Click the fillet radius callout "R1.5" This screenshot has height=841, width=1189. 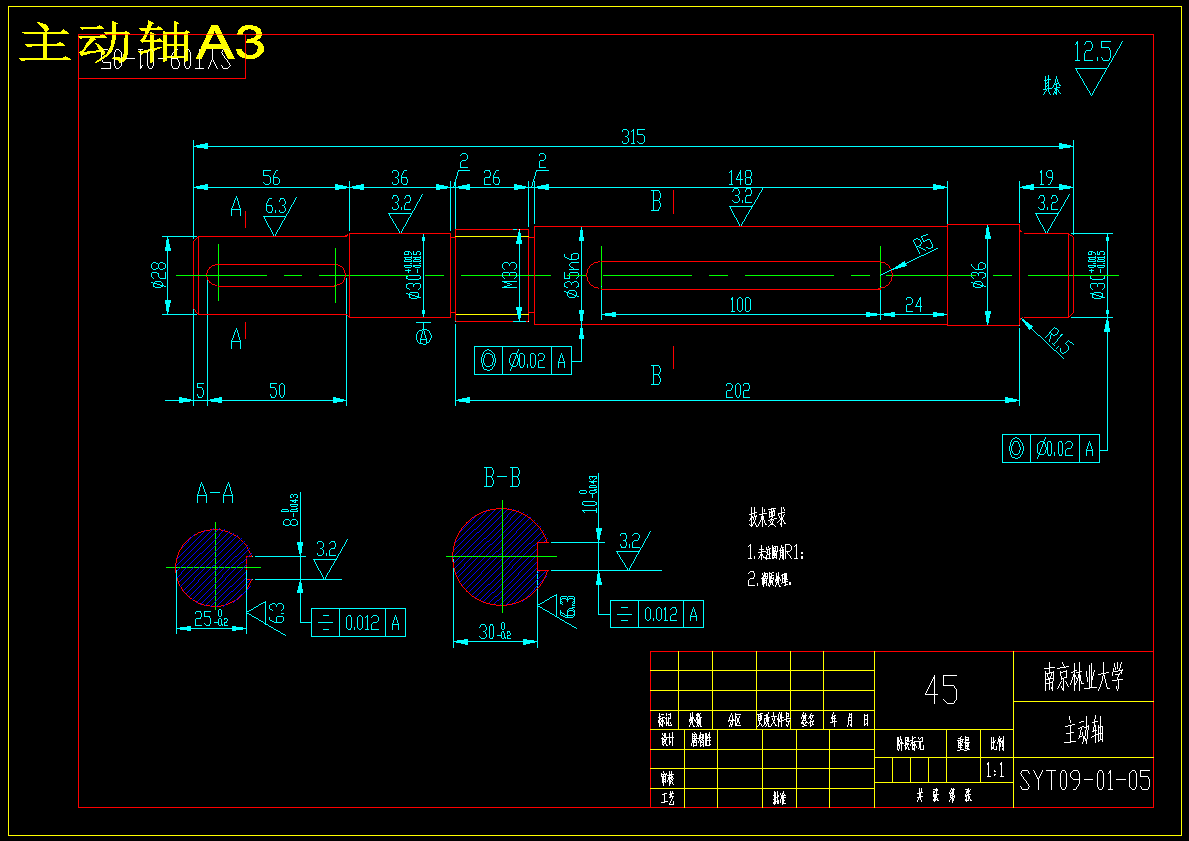pos(1059,342)
